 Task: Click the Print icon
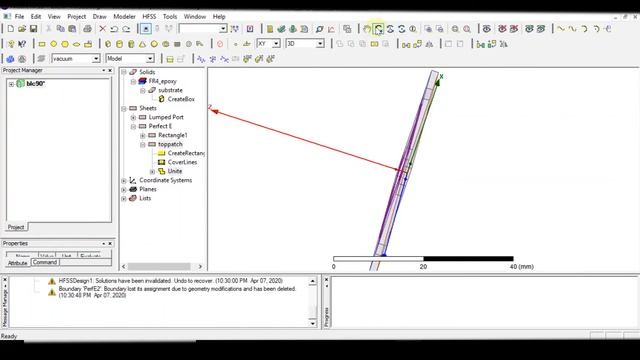[87, 29]
